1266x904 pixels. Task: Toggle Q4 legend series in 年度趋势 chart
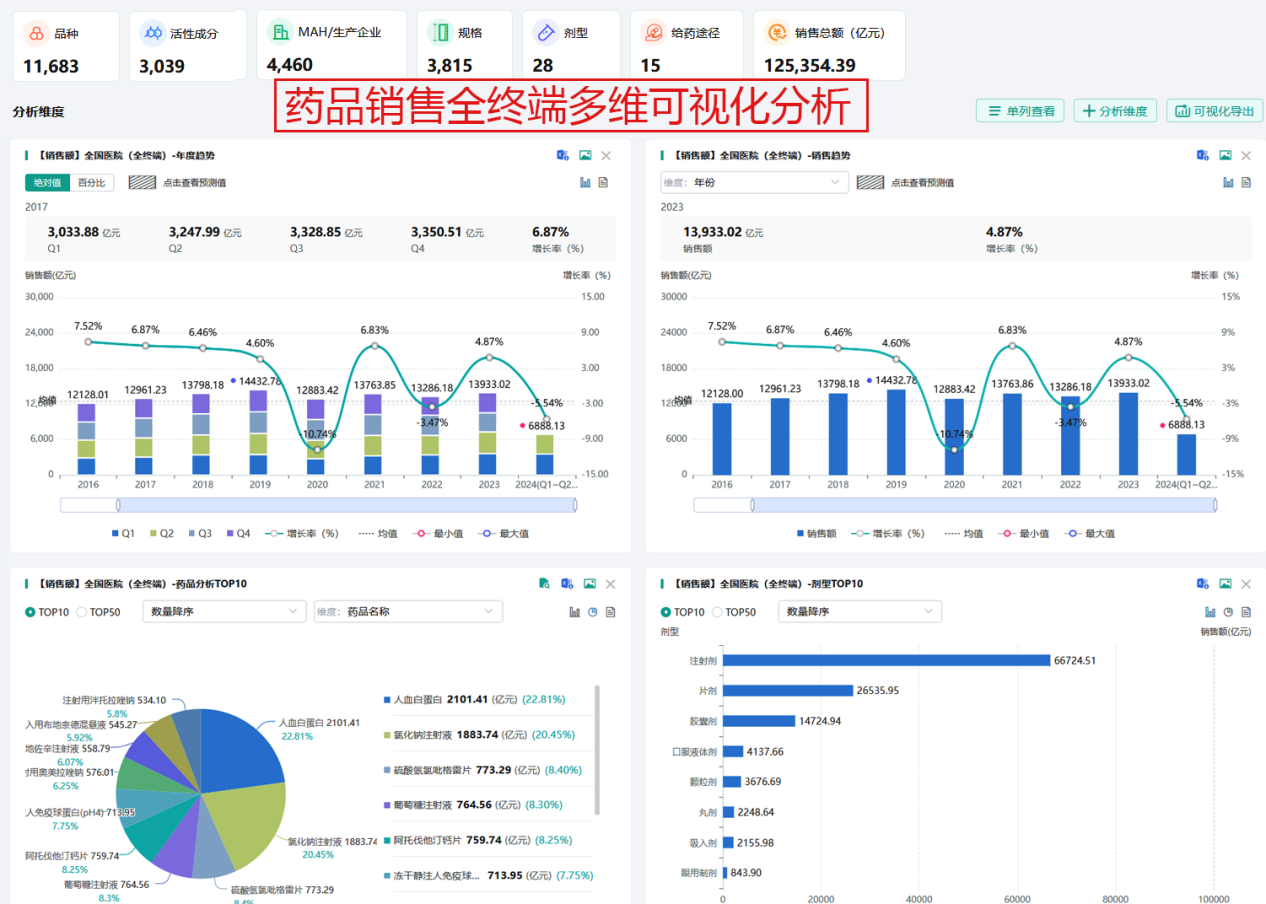[x=239, y=534]
